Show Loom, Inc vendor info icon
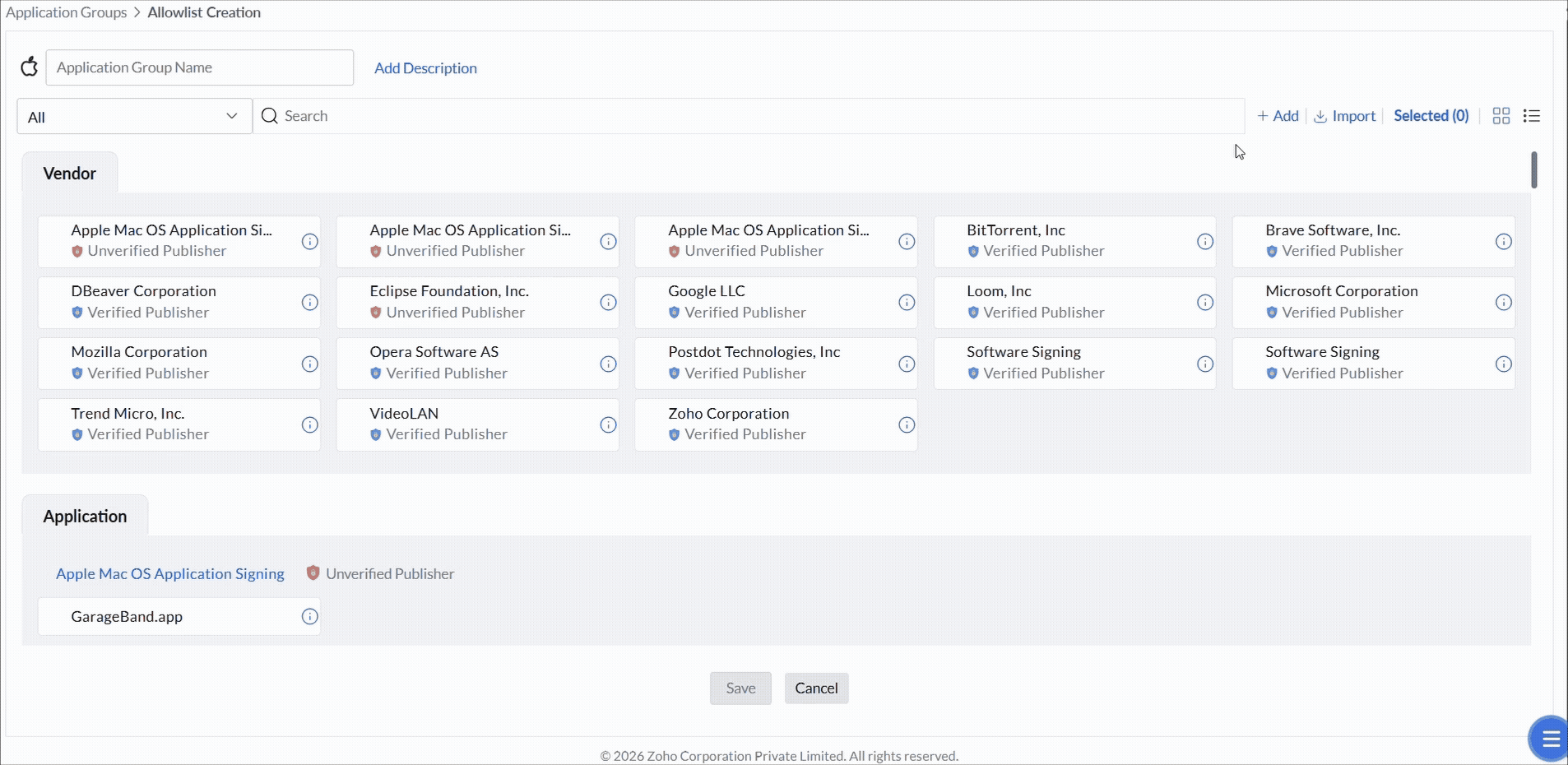The width and height of the screenshot is (1568, 765). pyautogui.click(x=1205, y=302)
